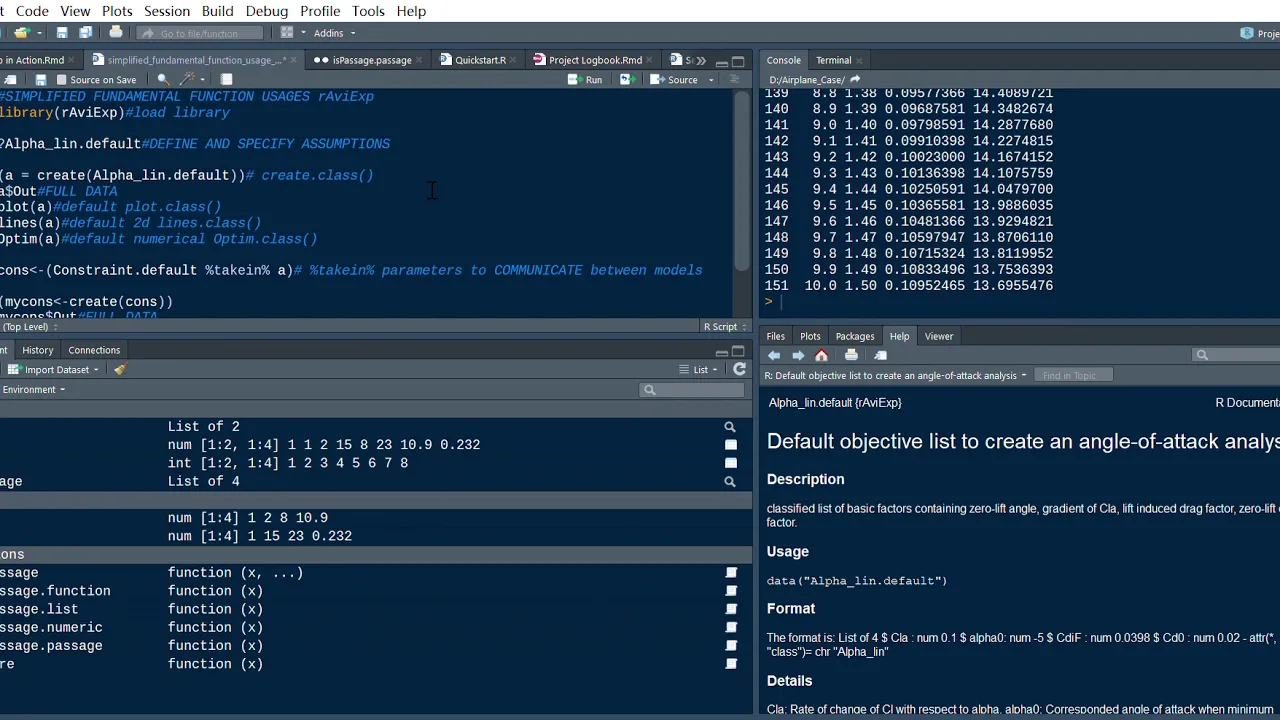Show help topic in new window
1280x720 pixels.
[880, 355]
